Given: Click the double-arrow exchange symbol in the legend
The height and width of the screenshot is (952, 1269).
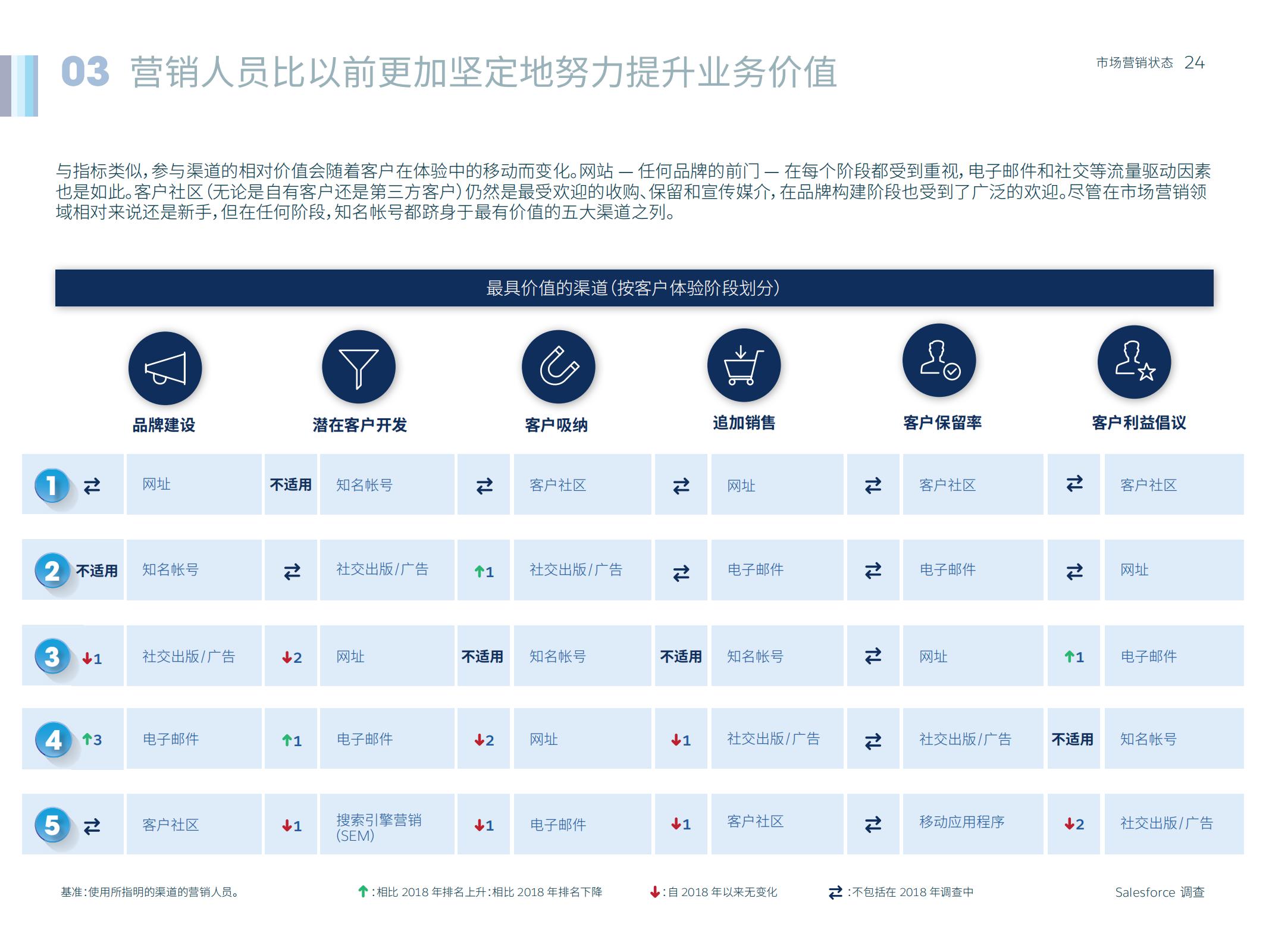Looking at the screenshot, I should coord(835,892).
